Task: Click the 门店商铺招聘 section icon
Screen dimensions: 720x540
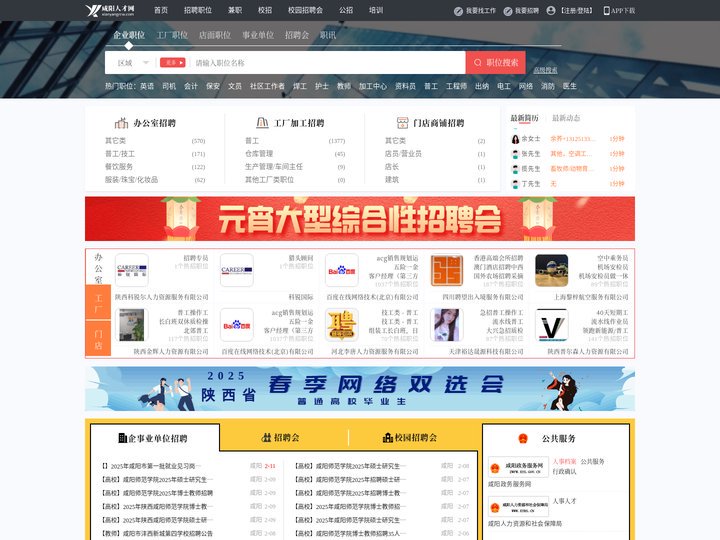Action: tap(402, 123)
